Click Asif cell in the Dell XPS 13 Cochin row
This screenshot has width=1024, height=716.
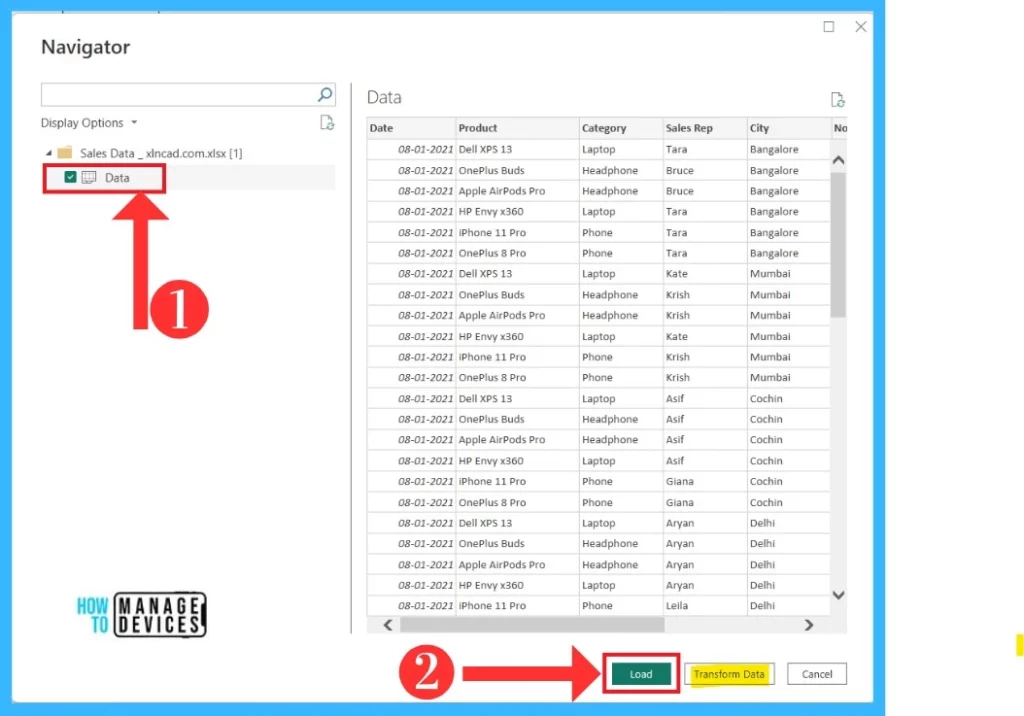pos(705,399)
